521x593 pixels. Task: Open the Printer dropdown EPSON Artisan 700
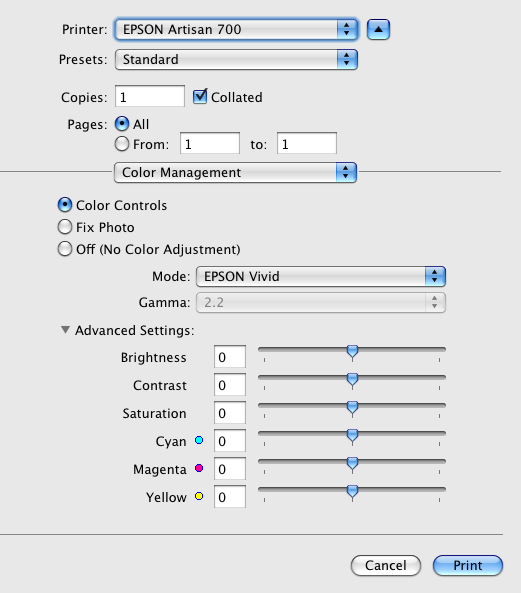pos(236,29)
